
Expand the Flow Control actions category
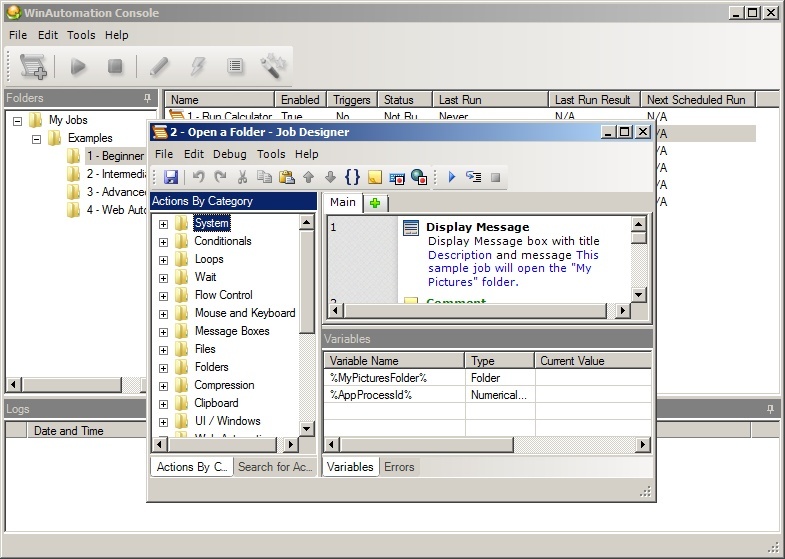point(163,296)
